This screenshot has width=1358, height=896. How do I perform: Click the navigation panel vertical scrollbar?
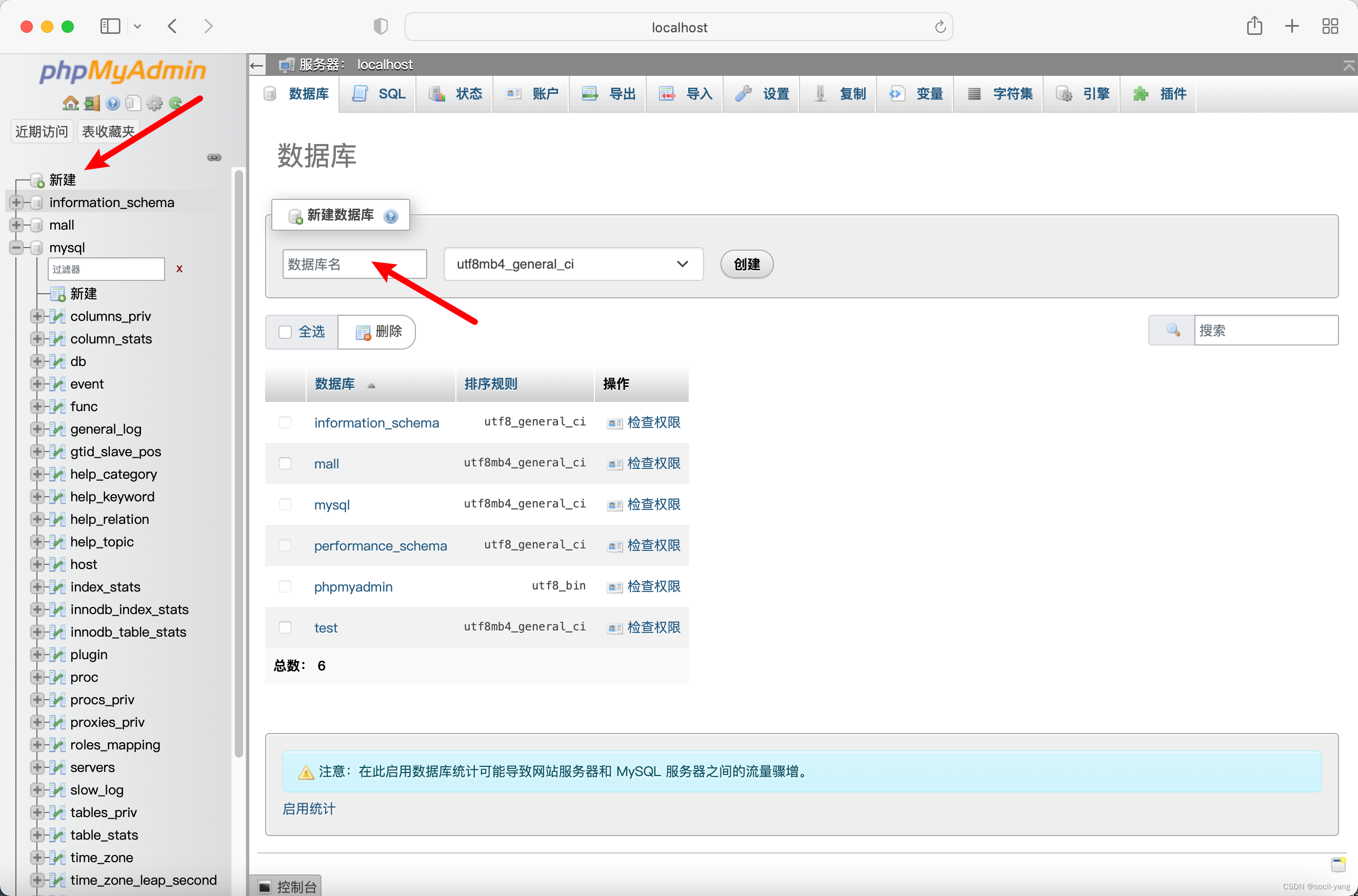tap(239, 463)
